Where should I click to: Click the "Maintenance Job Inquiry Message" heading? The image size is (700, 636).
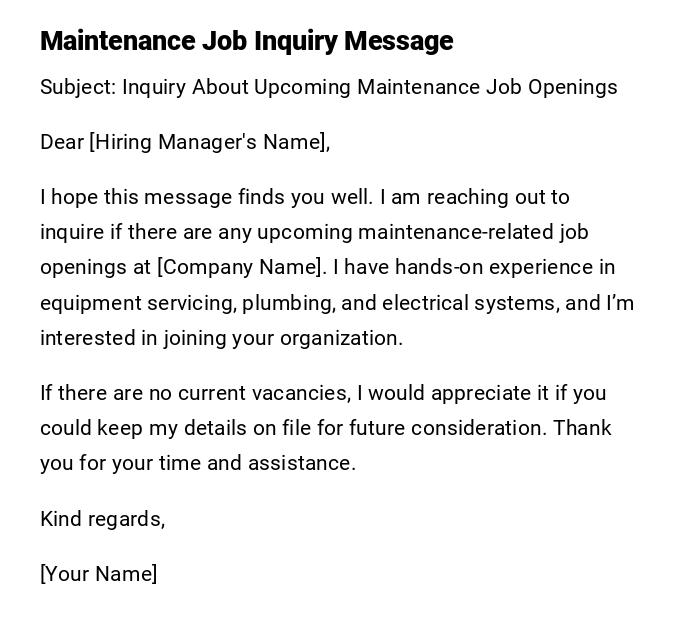tap(246, 41)
